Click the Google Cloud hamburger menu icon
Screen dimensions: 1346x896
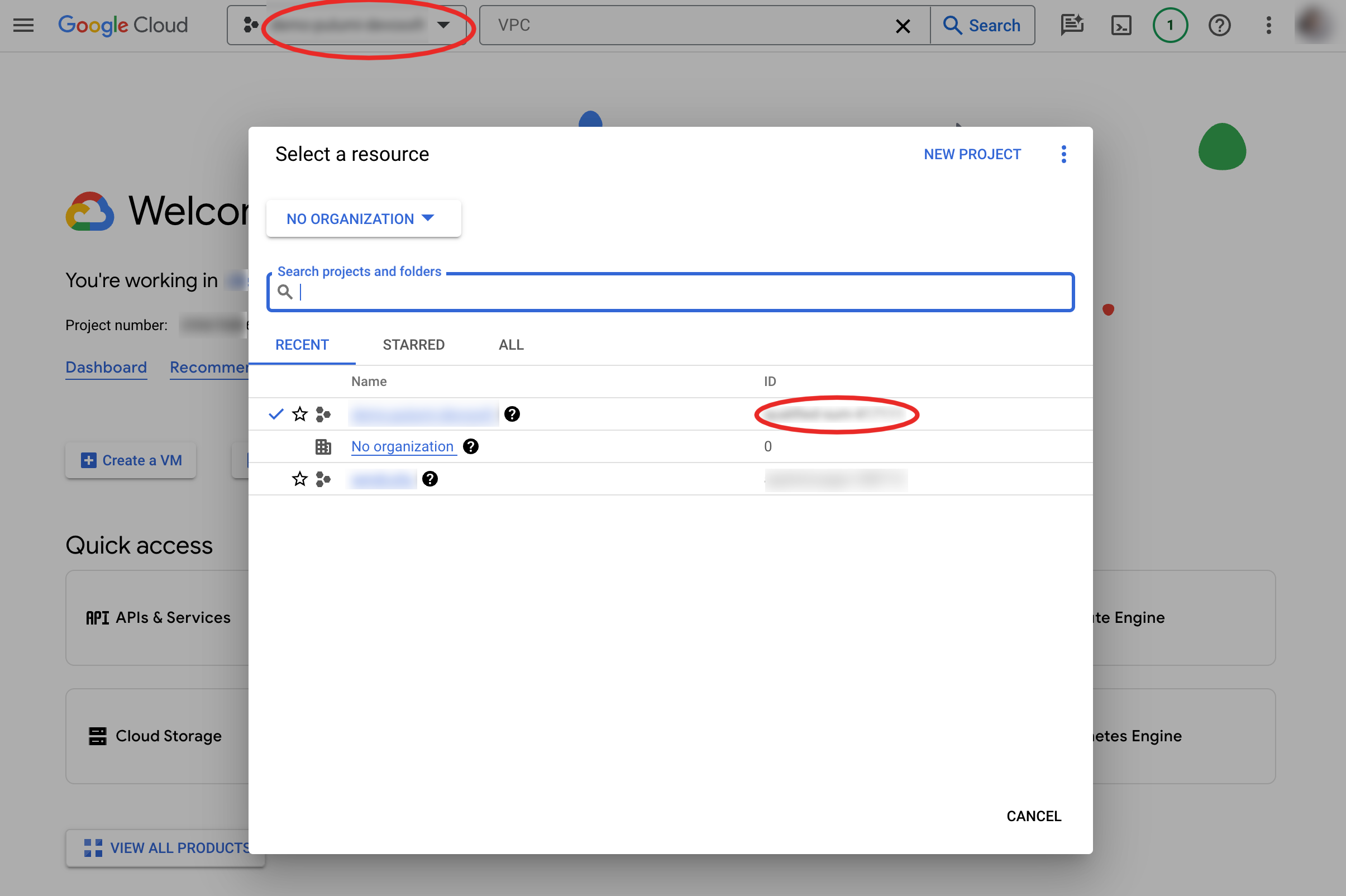pos(24,25)
